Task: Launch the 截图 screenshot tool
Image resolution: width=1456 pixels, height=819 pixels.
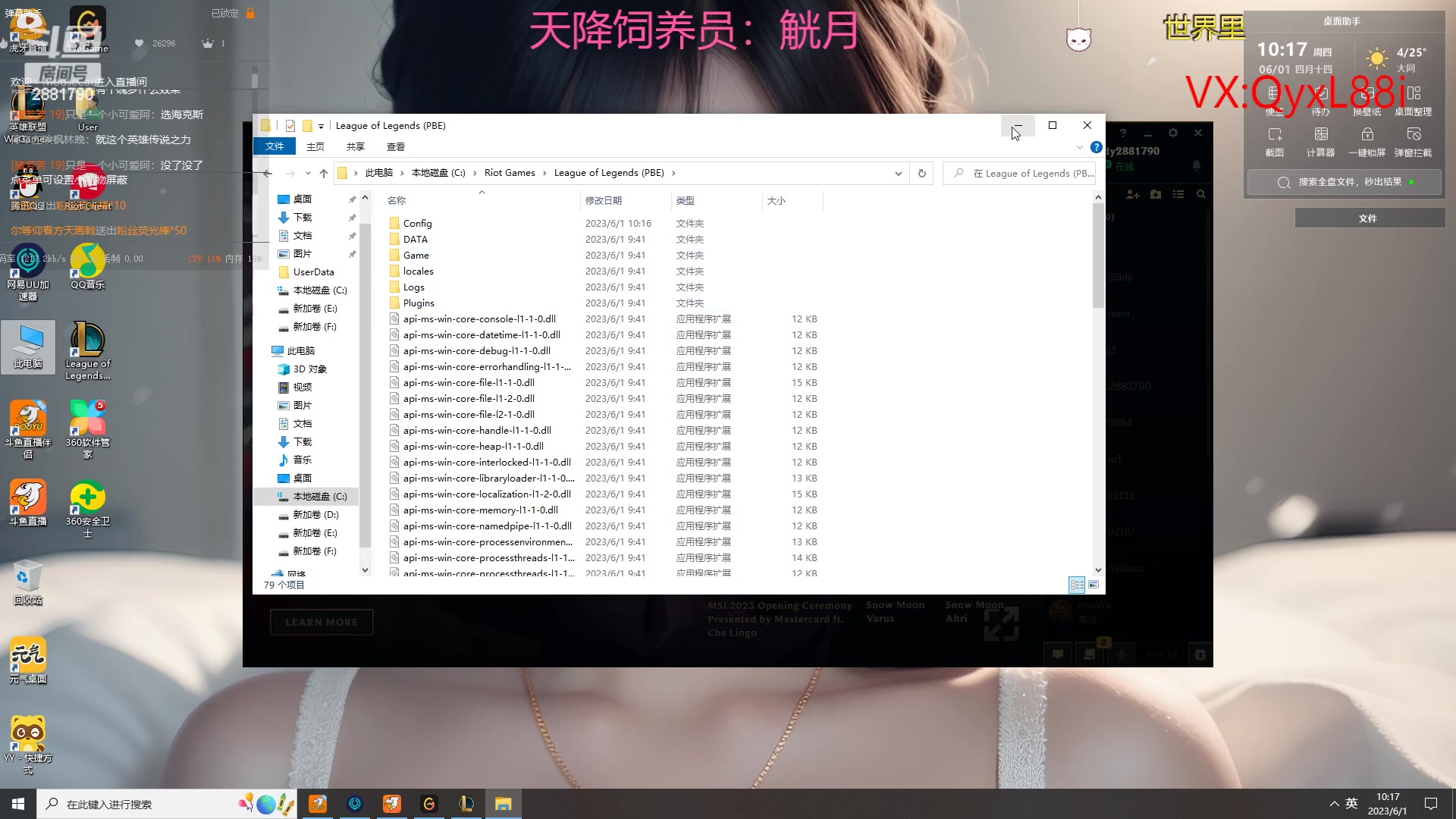Action: (x=1275, y=141)
